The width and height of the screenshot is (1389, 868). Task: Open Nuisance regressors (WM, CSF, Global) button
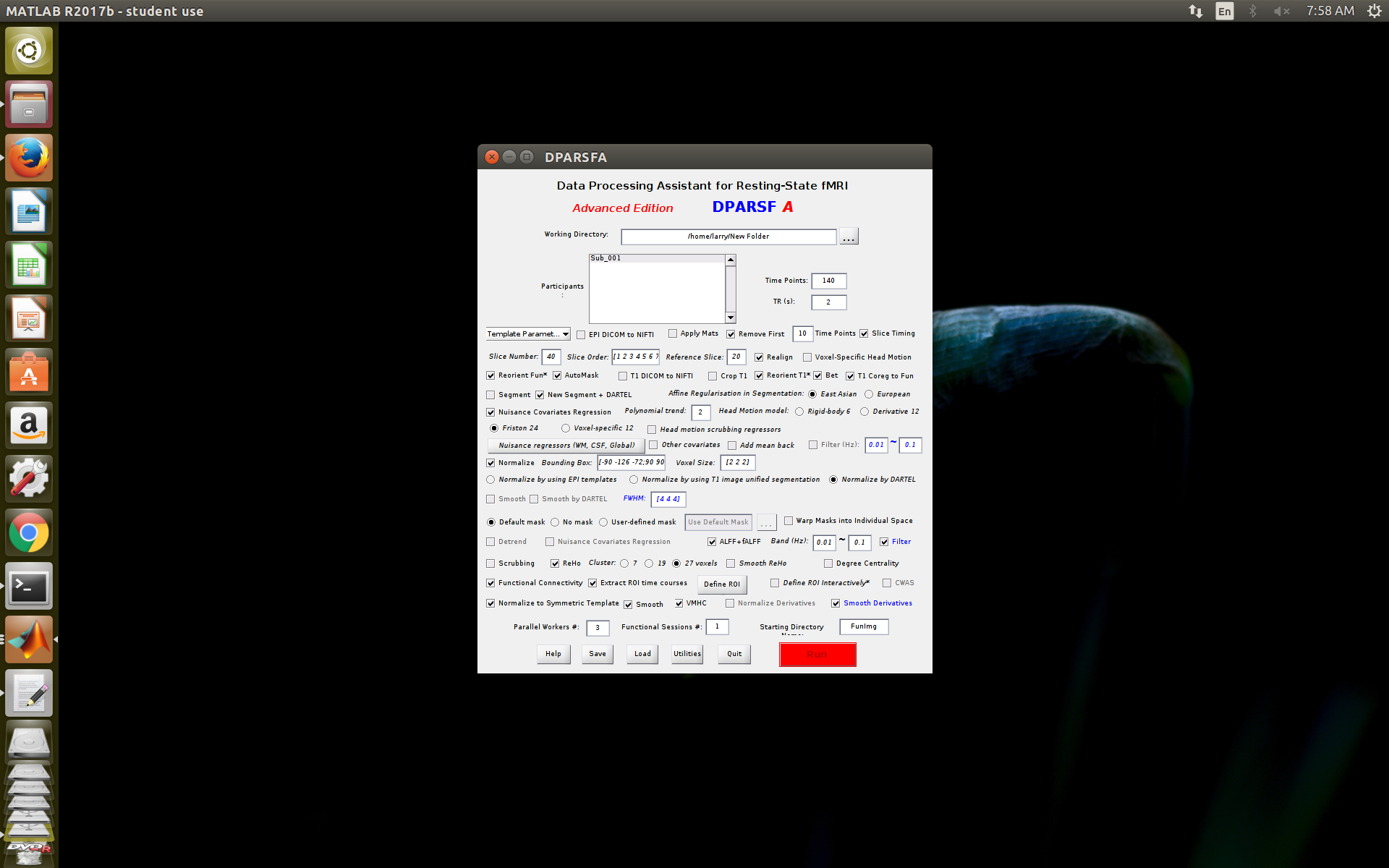click(x=566, y=446)
